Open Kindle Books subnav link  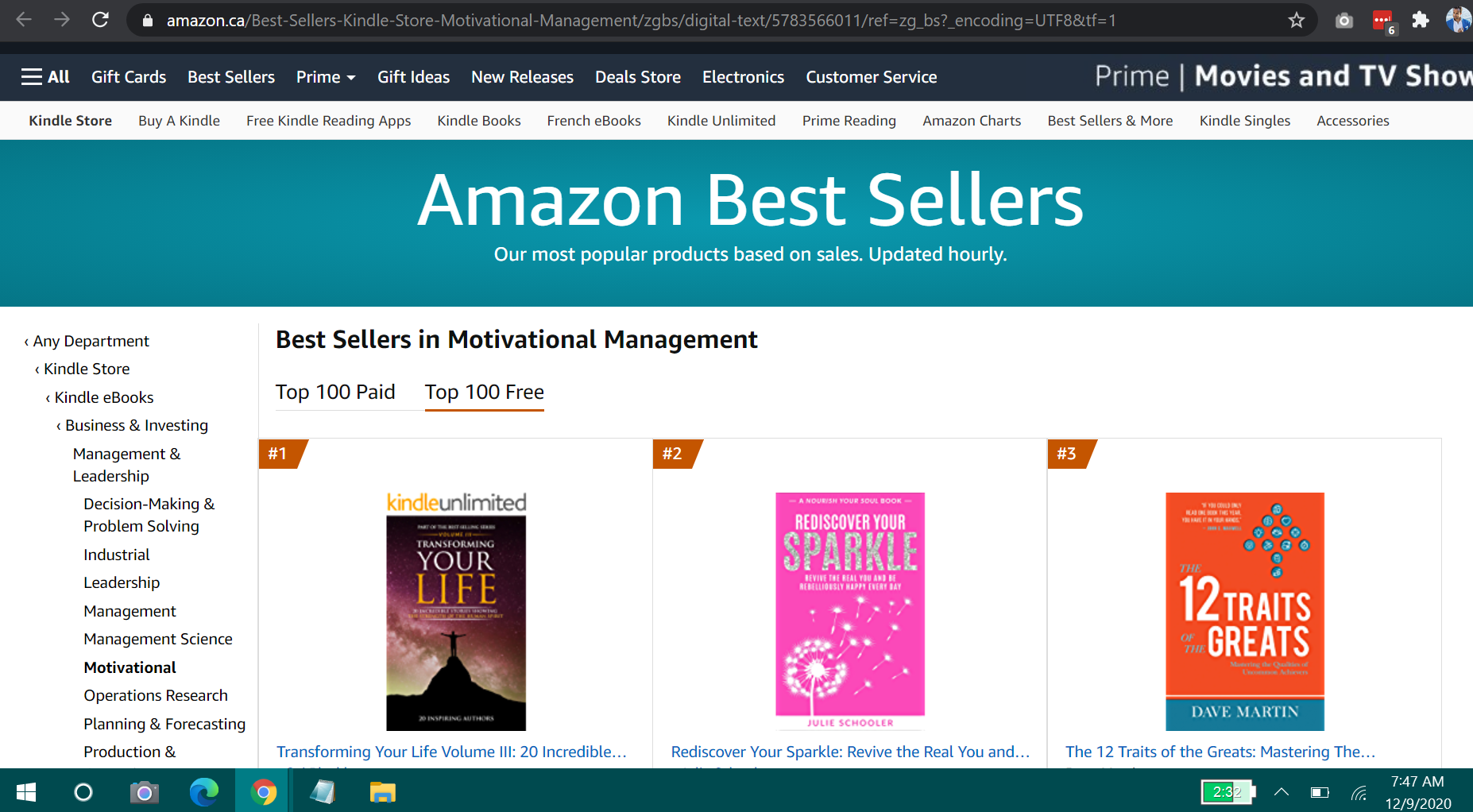pos(479,121)
